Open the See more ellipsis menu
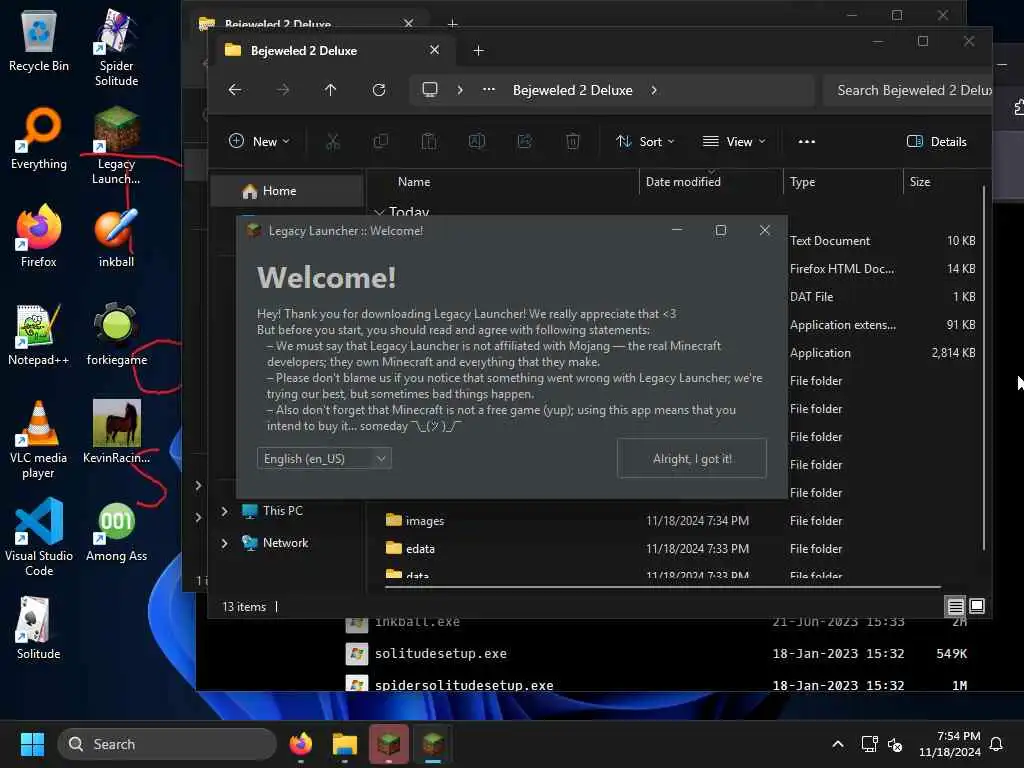 (807, 141)
